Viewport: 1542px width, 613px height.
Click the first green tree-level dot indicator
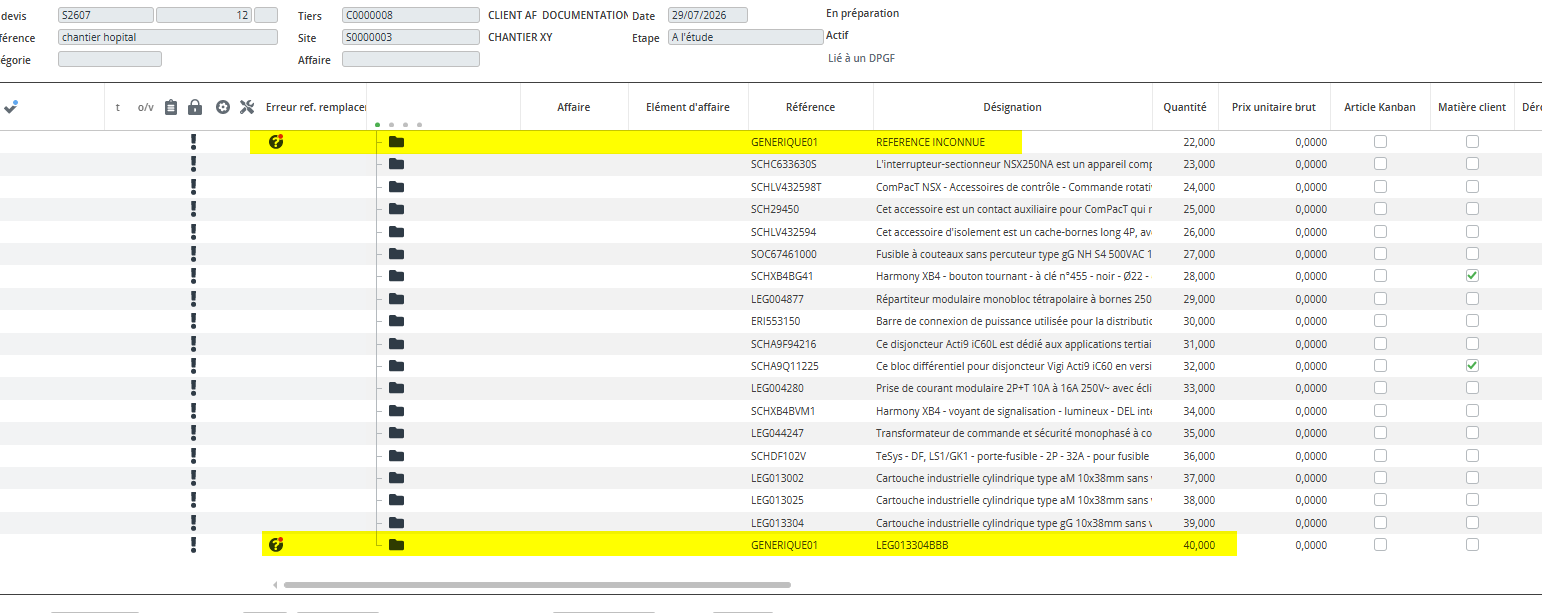[x=377, y=125]
